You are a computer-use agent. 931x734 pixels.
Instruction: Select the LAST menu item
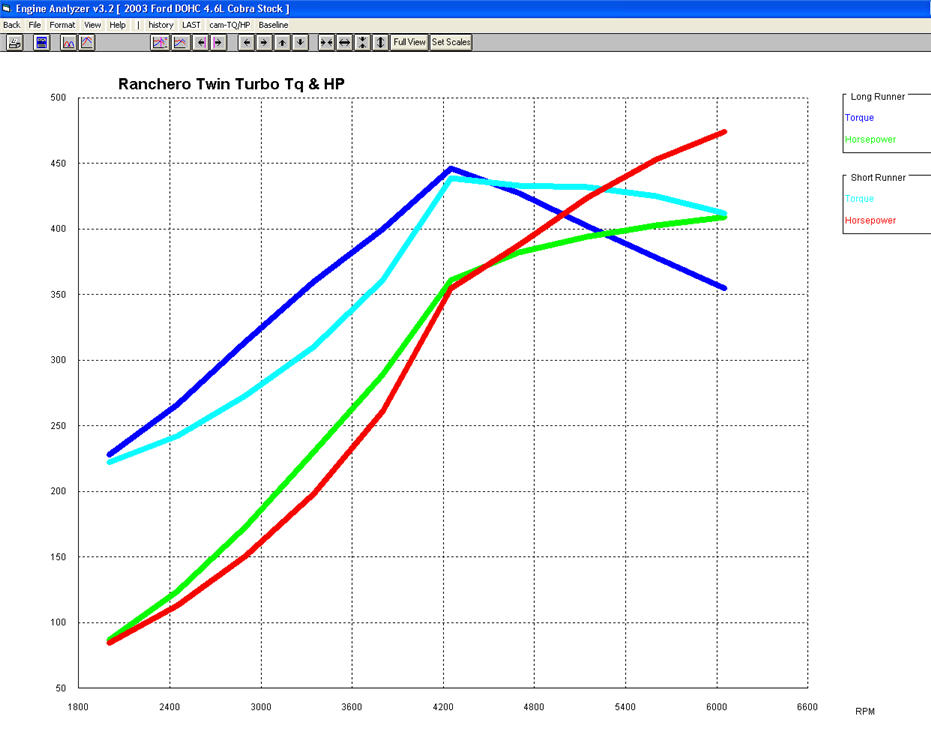[191, 25]
